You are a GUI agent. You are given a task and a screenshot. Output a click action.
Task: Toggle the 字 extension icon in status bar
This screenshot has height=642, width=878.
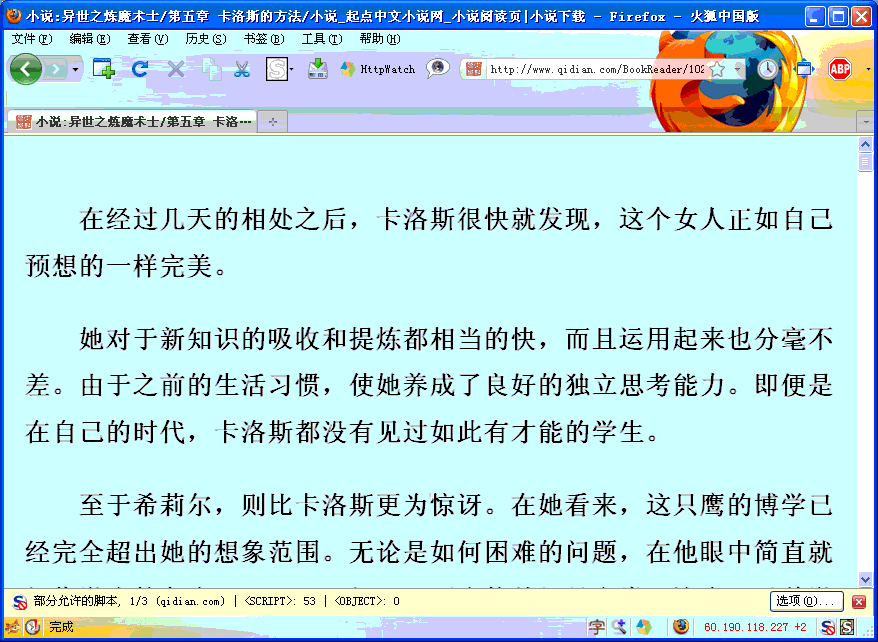(x=596, y=625)
